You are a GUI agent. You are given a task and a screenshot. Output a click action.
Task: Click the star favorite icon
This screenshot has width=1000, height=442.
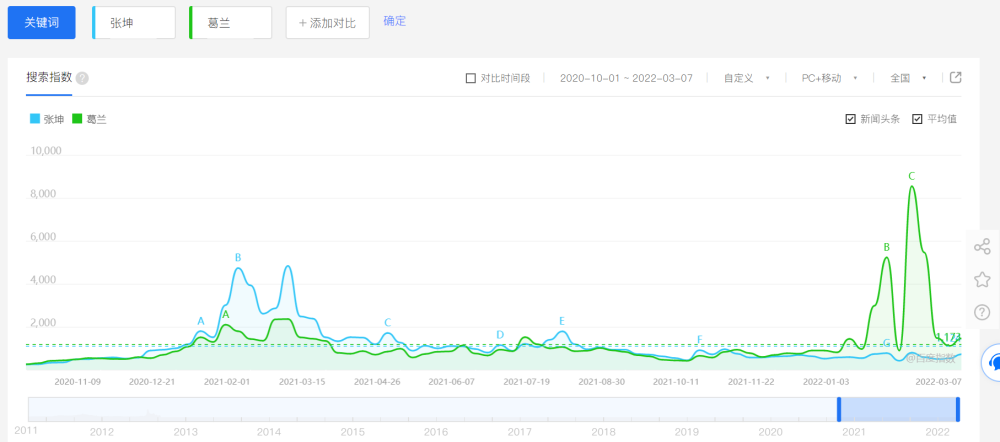(x=981, y=280)
